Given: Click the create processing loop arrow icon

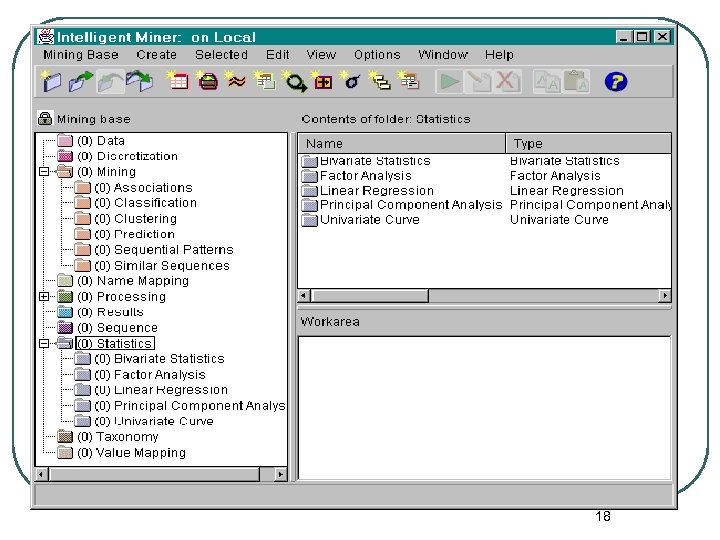Looking at the screenshot, I should click(x=294, y=82).
